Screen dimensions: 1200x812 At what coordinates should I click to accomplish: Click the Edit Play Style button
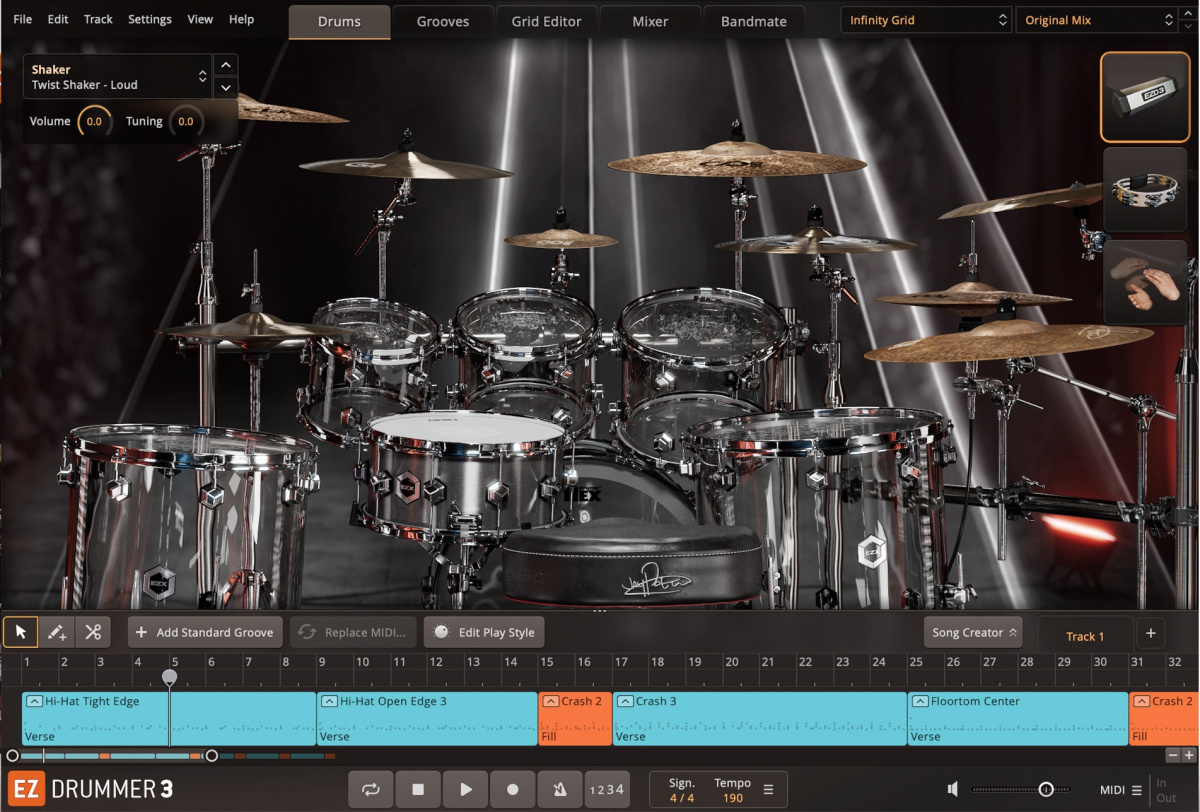pos(484,632)
